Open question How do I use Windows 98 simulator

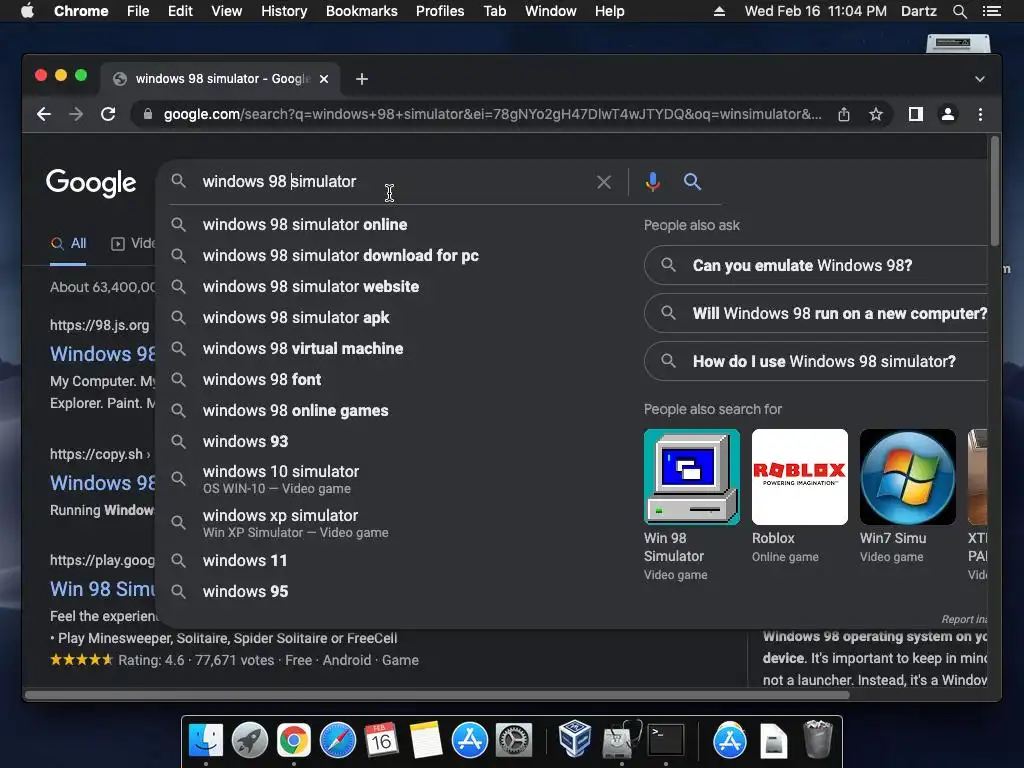[x=816, y=361]
